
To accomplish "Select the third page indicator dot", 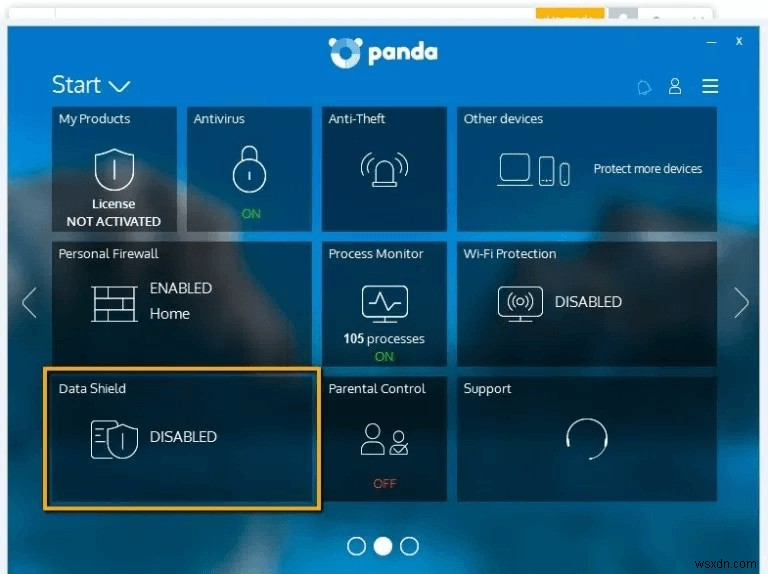I will click(409, 546).
